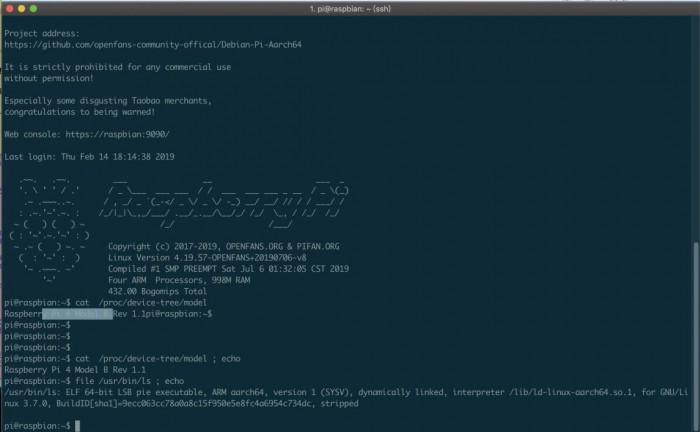This screenshot has width=700, height=432.
Task: Click the red close window button
Action: (x=9, y=8)
